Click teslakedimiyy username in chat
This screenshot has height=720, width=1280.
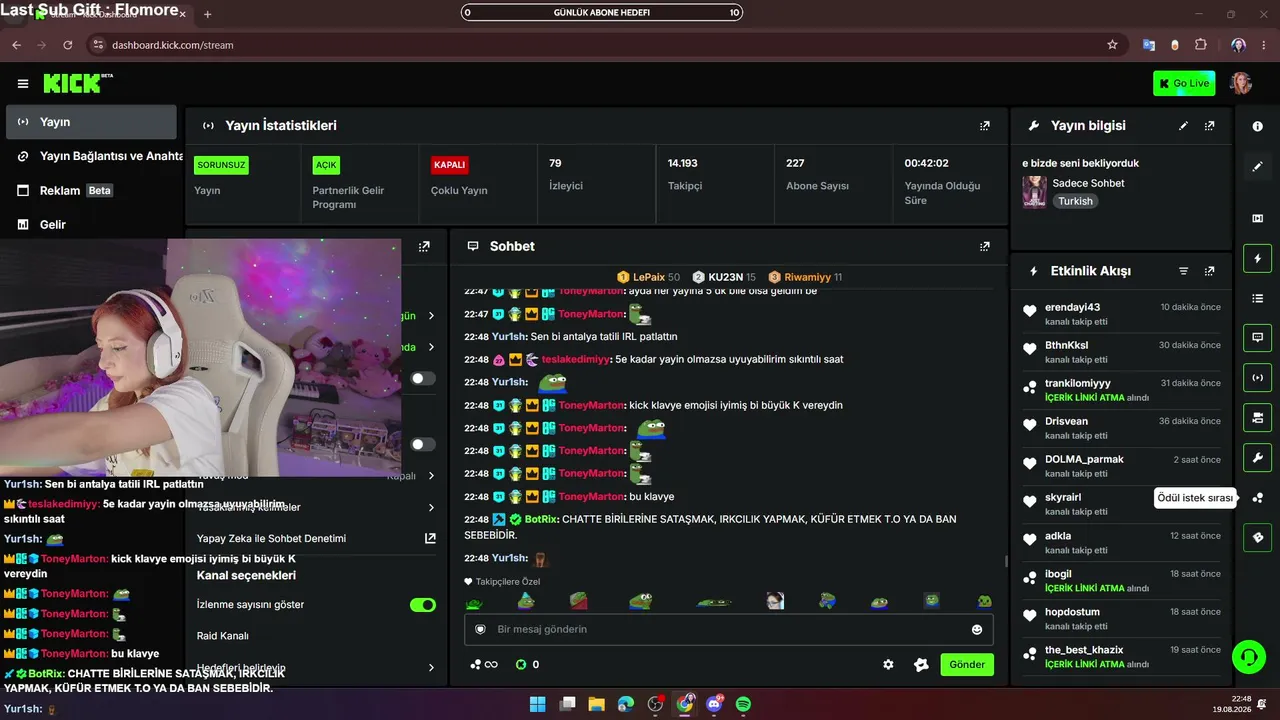[576, 360]
